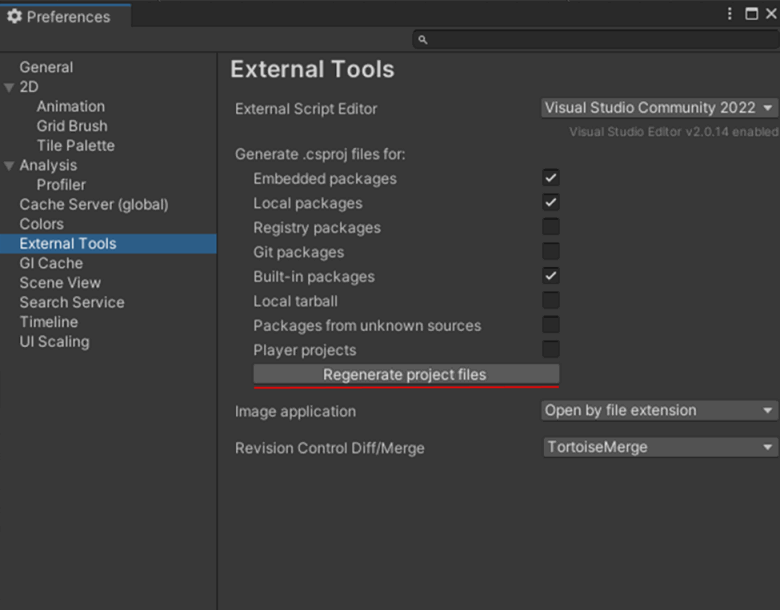Enable Git packages checkbox
Image resolution: width=780 pixels, height=610 pixels.
(551, 252)
